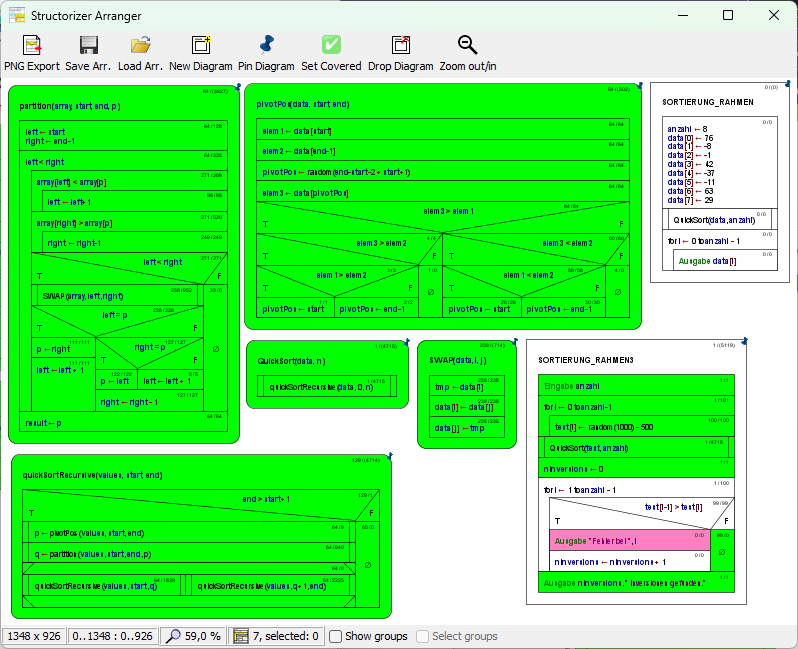Click the diagram count icon in the status bar
This screenshot has height=649, width=798.
[241, 636]
